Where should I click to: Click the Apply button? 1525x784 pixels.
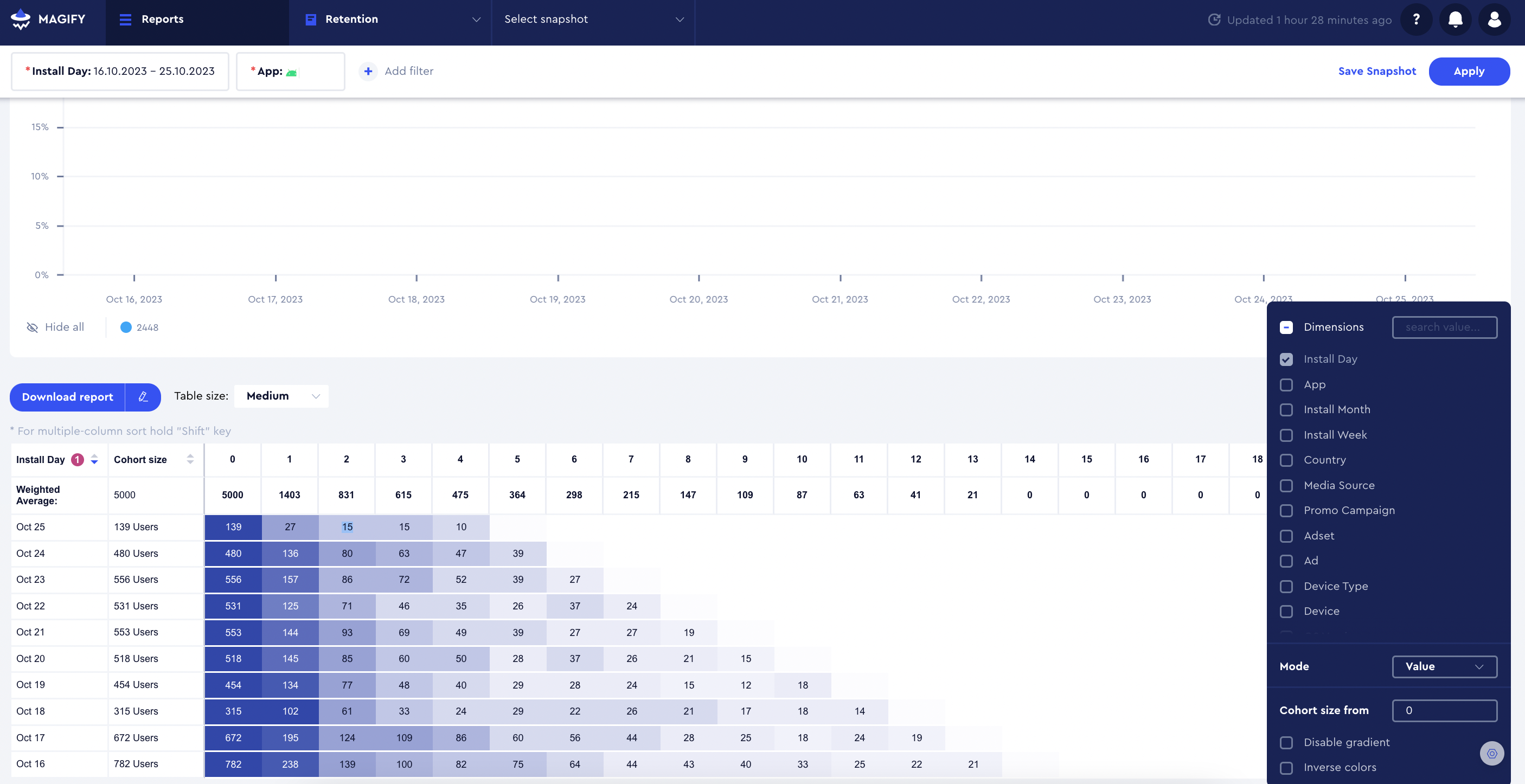coord(1469,71)
